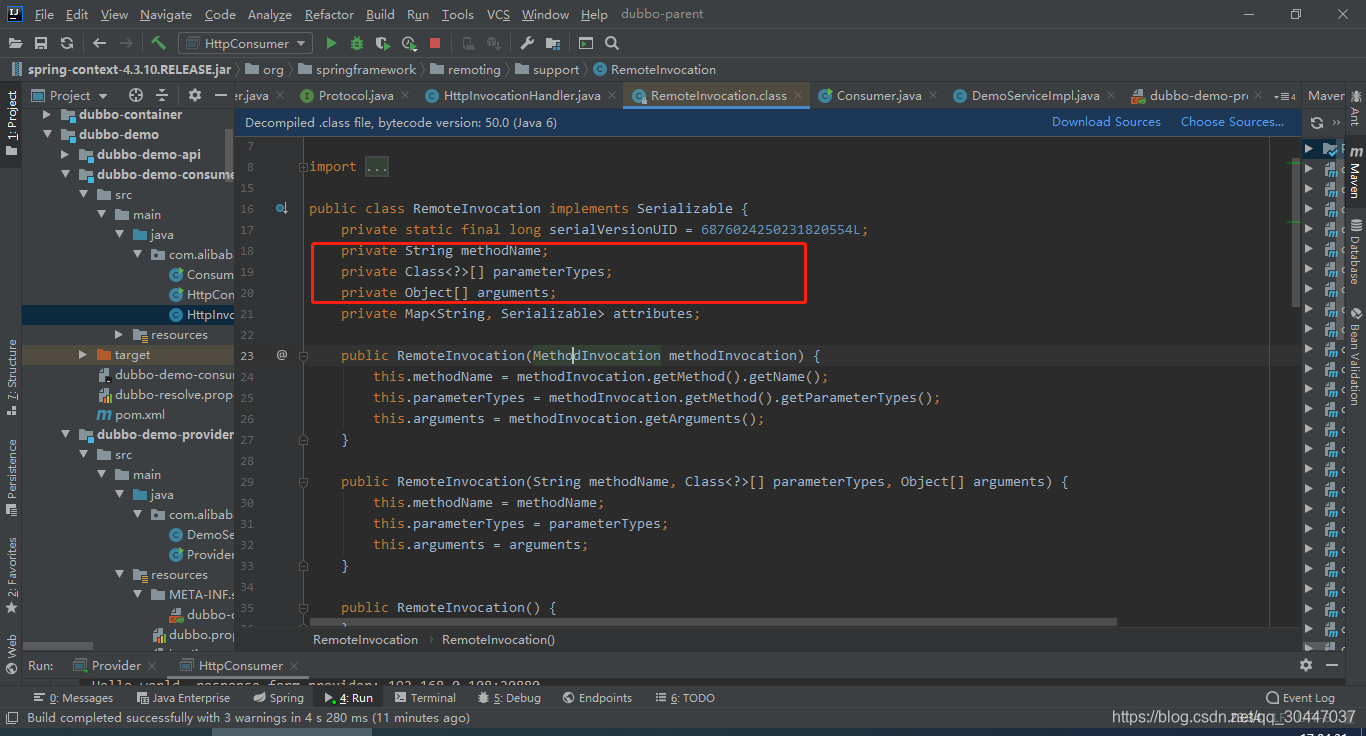1366x736 pixels.
Task: Open the Endpoints tool window
Action: tap(597, 698)
